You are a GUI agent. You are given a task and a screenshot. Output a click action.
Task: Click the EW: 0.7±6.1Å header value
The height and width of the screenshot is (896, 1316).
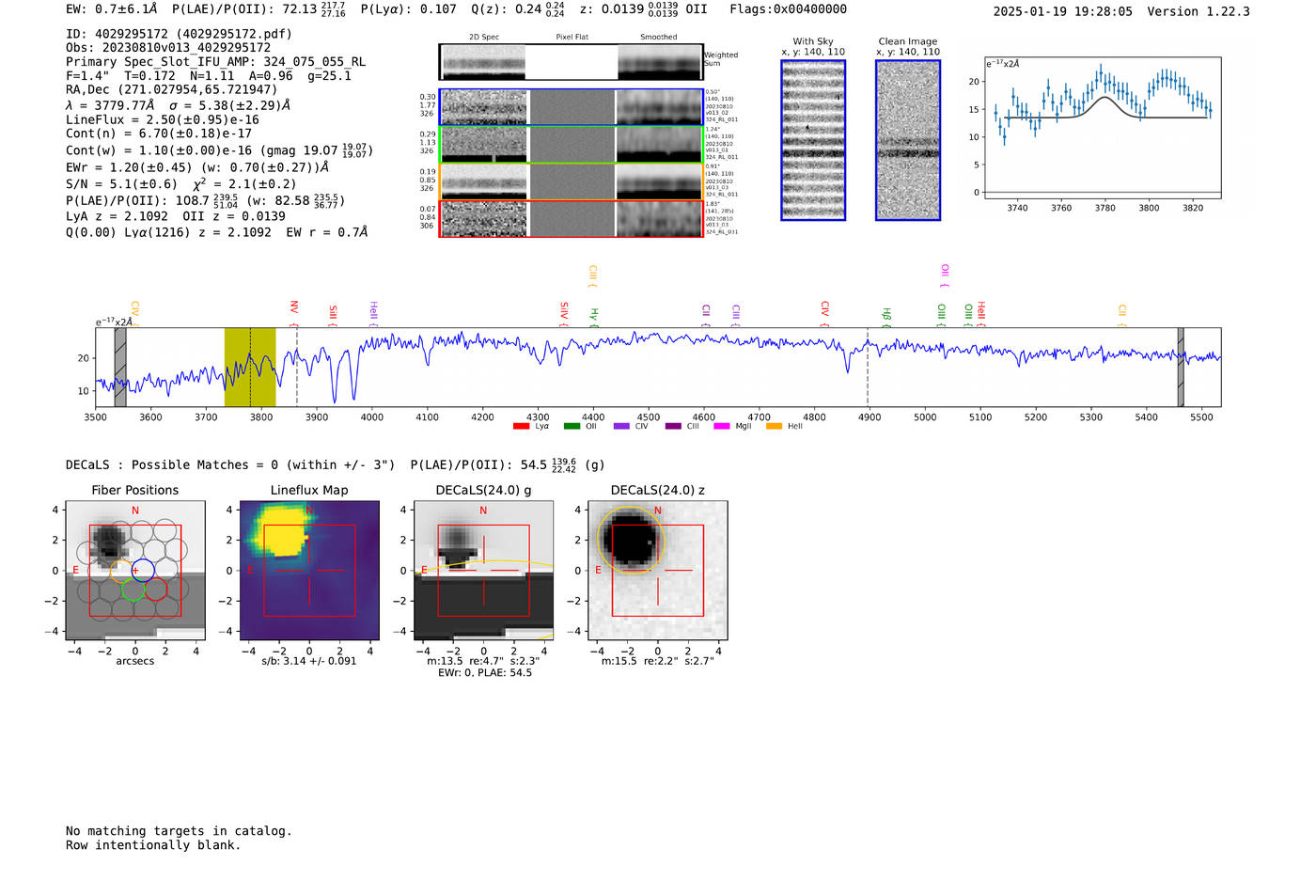(111, 9)
